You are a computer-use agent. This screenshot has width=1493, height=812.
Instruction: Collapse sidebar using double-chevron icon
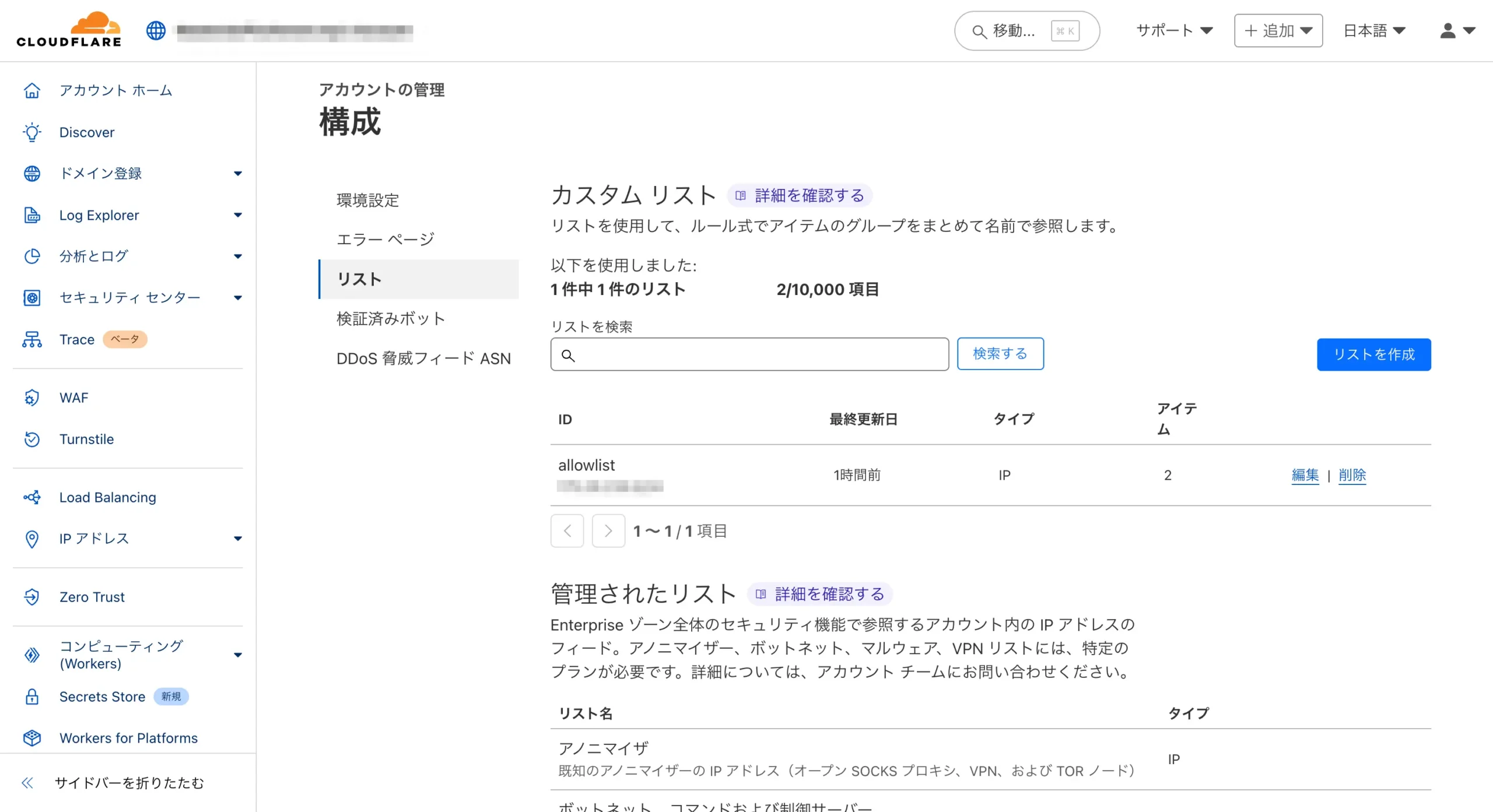pos(27,783)
